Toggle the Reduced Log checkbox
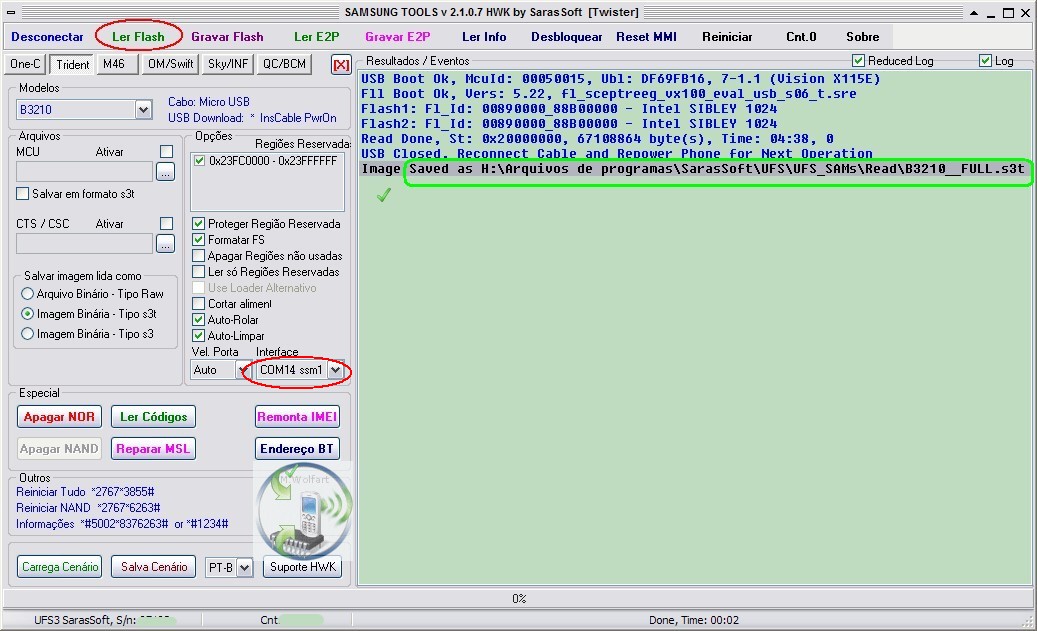 pos(858,61)
